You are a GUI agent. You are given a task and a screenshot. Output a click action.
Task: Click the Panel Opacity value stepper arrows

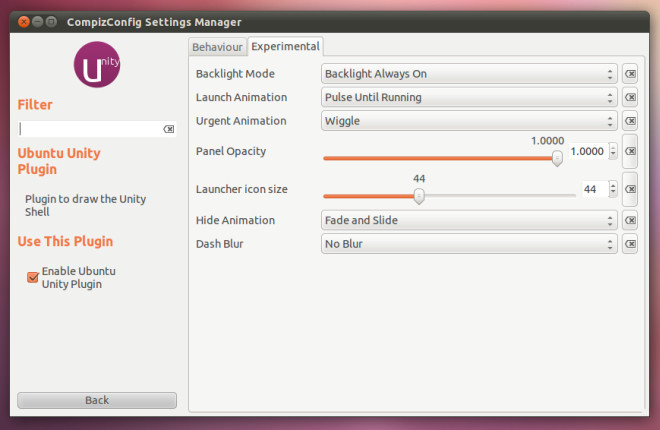[613, 151]
